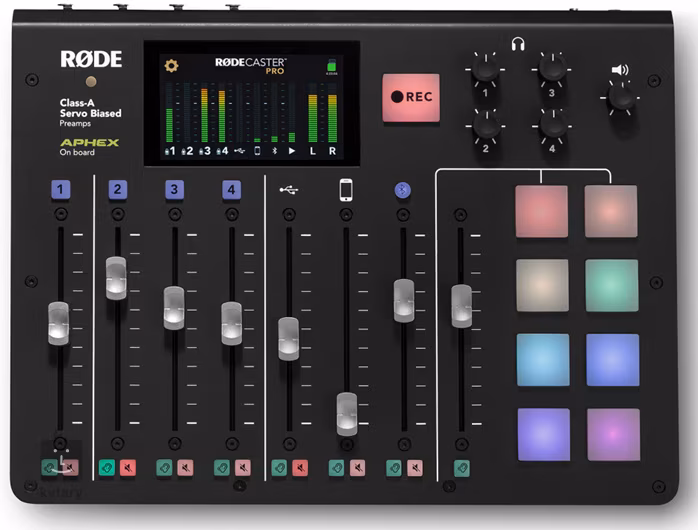Tap the mic 1 label on the touchscreen

[170, 151]
